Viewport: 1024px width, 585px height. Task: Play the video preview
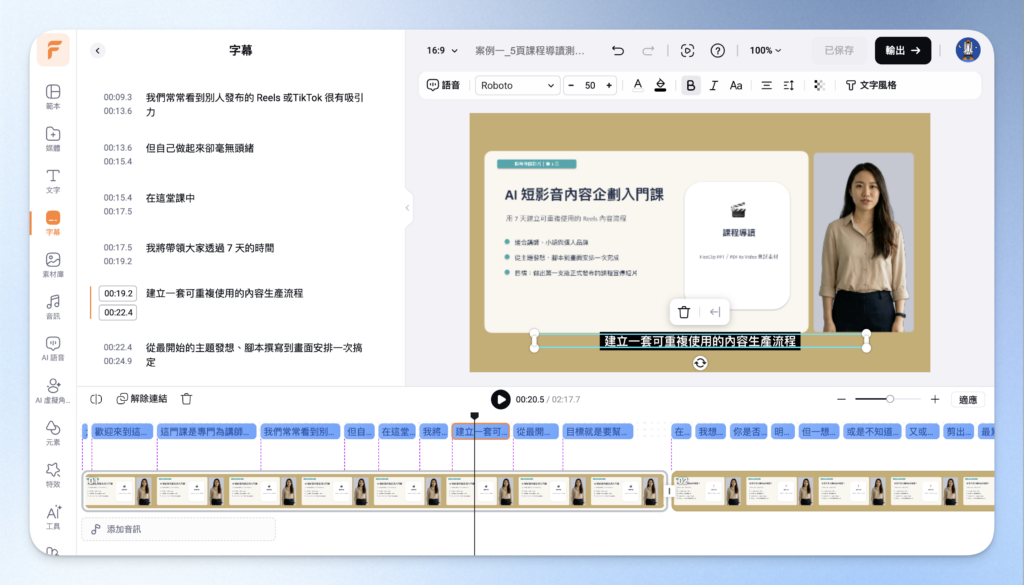tap(500, 399)
